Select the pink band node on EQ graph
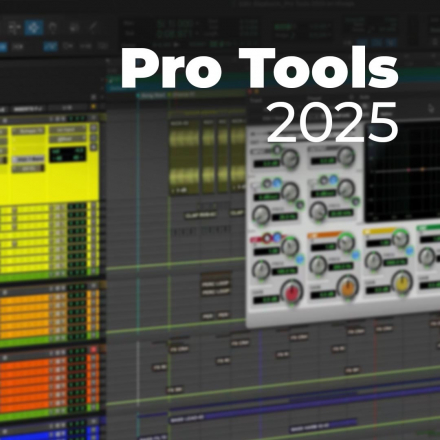This screenshot has height=440, width=440. (409, 170)
